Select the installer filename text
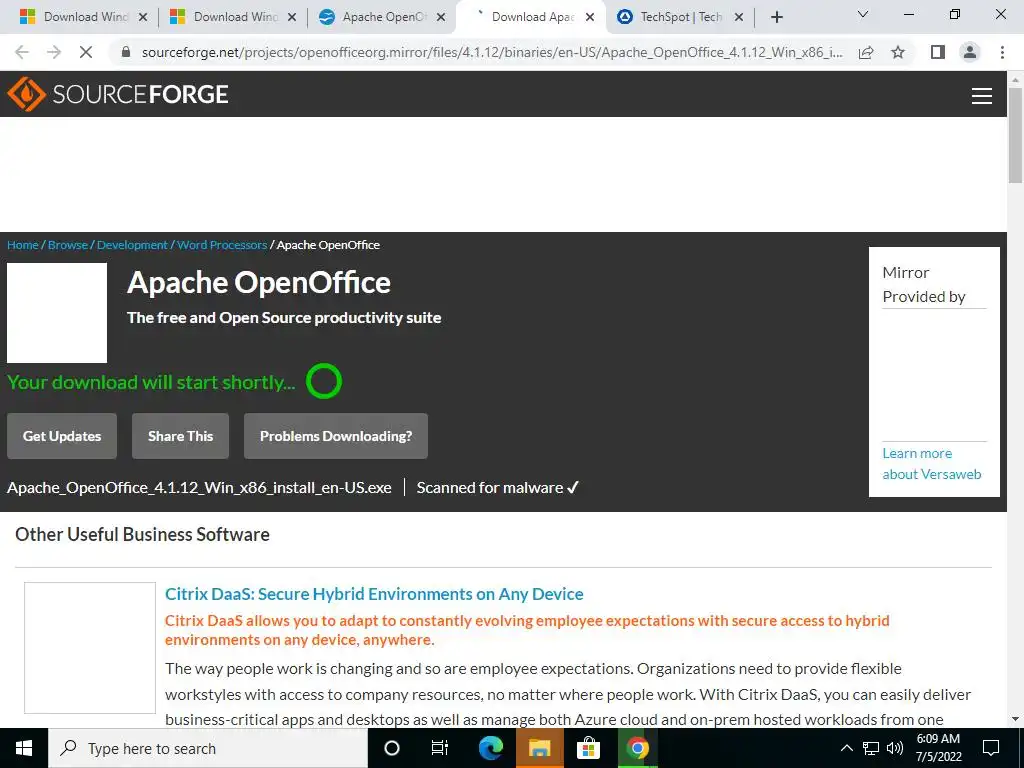This screenshot has width=1024, height=768. 199,488
